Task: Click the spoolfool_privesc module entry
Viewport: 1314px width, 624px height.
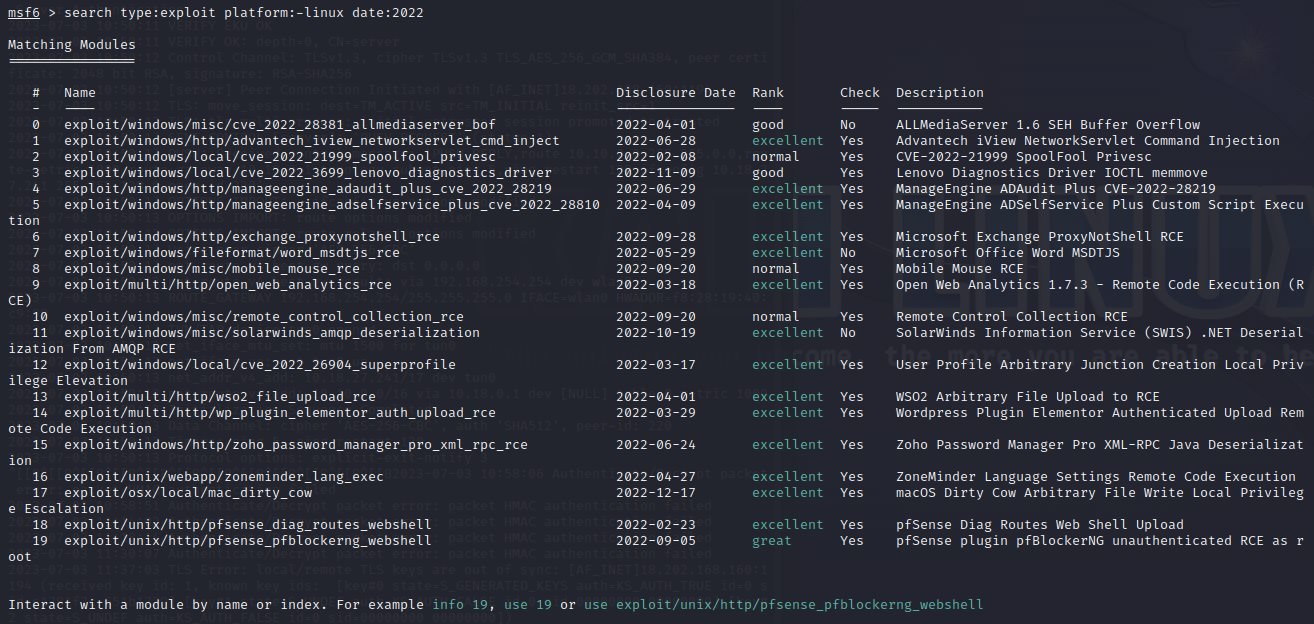Action: pos(280,157)
